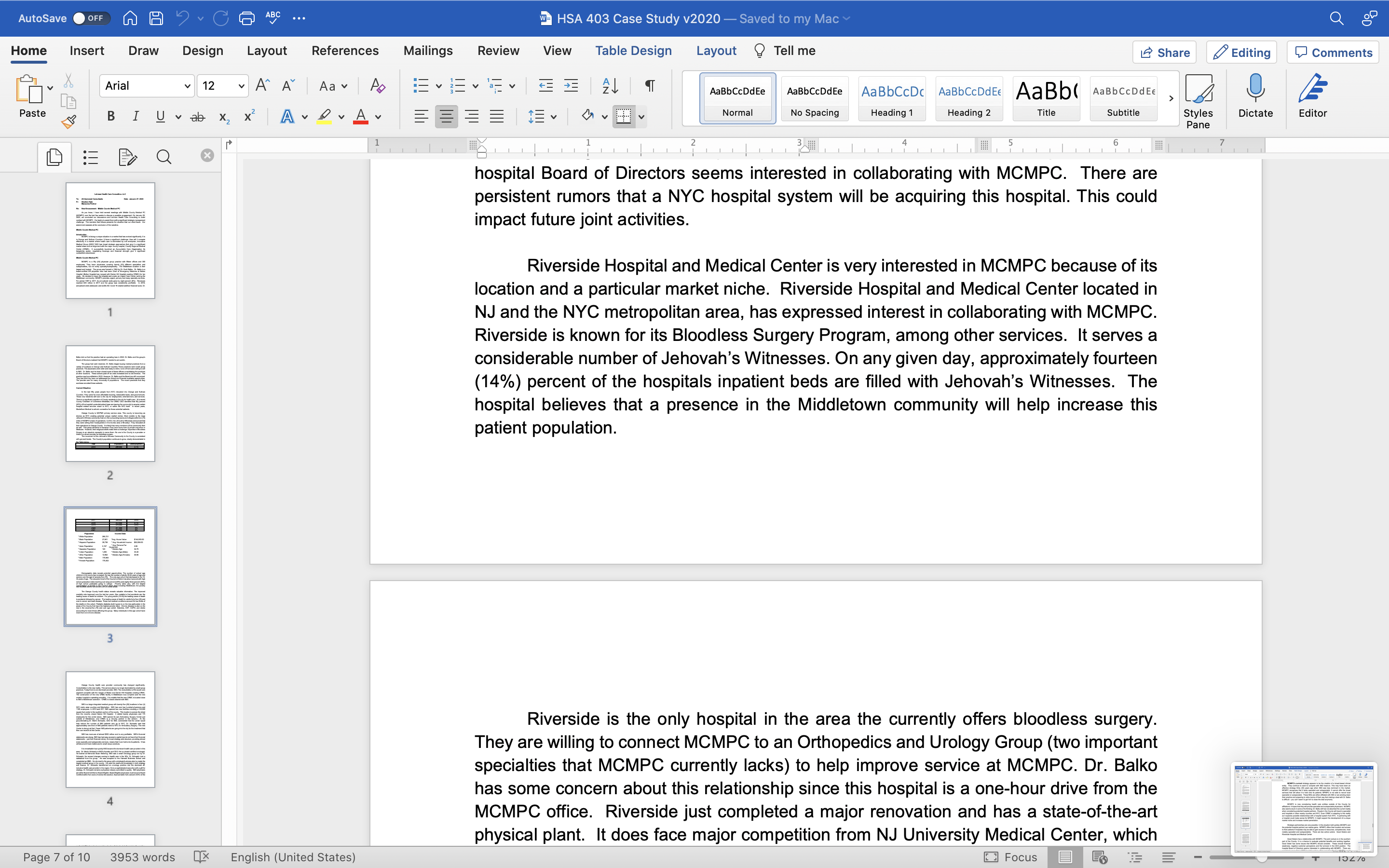This screenshot has height=868, width=1389.
Task: Toggle strikethrough formatting
Action: [x=197, y=117]
